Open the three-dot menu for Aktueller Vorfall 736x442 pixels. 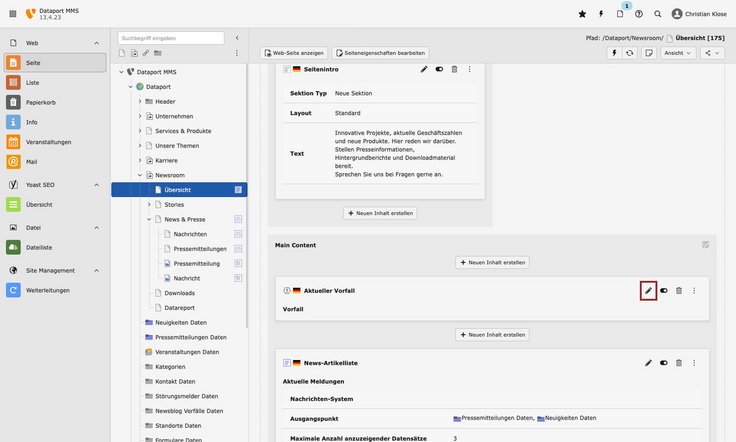(x=694, y=291)
